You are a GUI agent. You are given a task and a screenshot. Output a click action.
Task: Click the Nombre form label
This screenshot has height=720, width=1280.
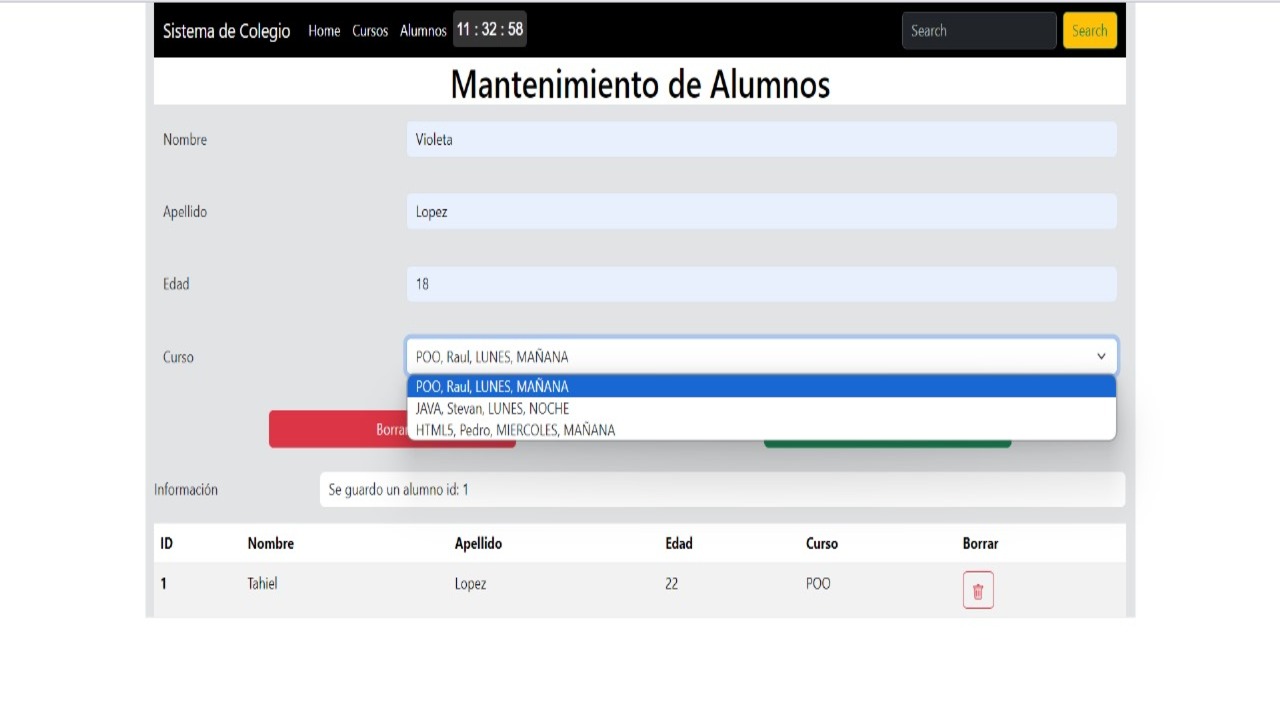click(185, 139)
